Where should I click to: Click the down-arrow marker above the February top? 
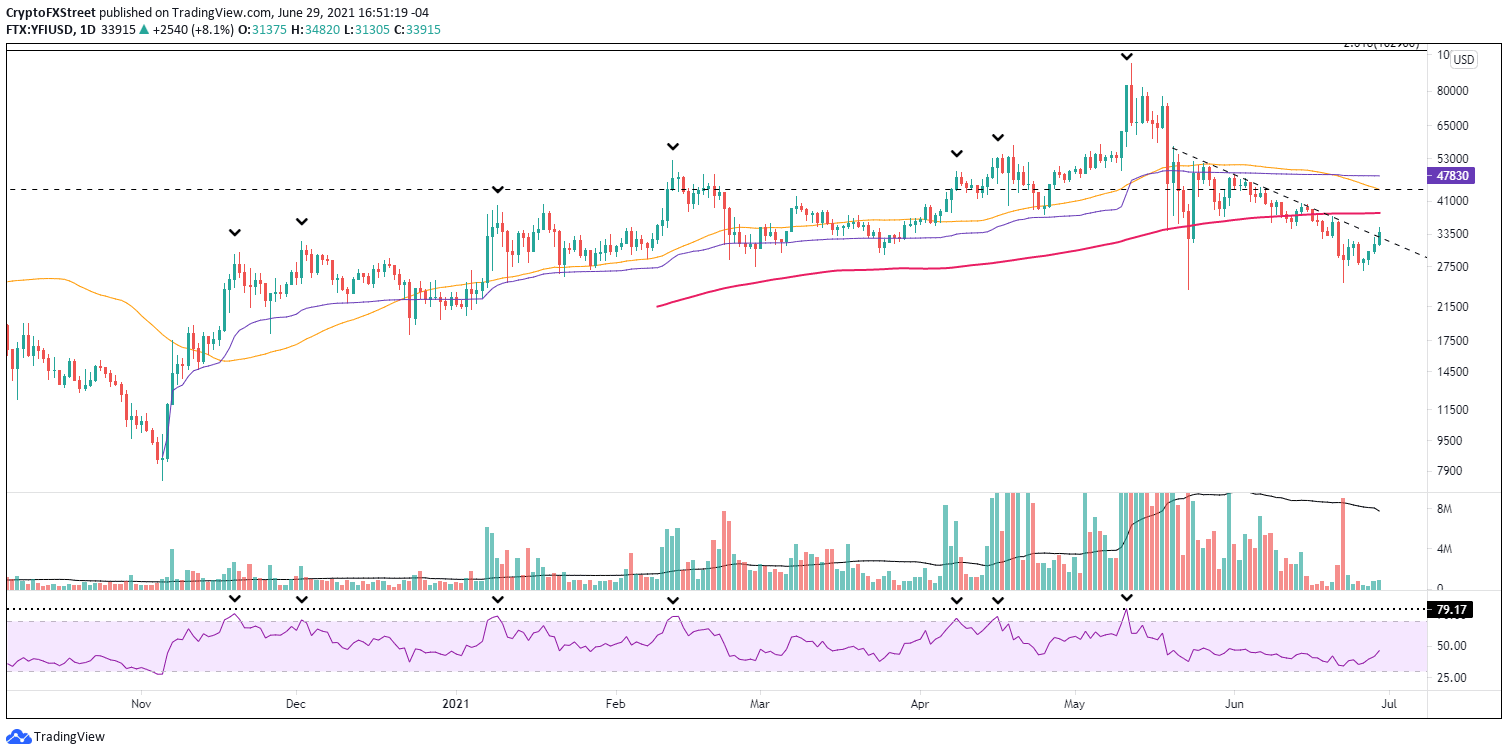point(672,146)
